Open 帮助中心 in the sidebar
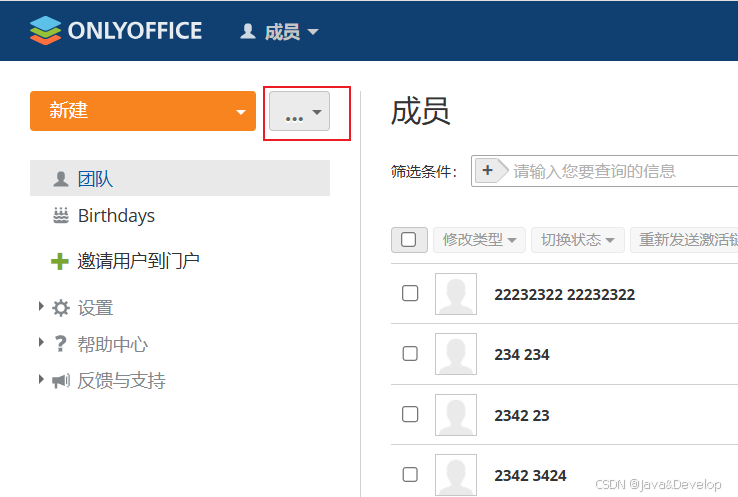This screenshot has width=738, height=497. coord(112,344)
